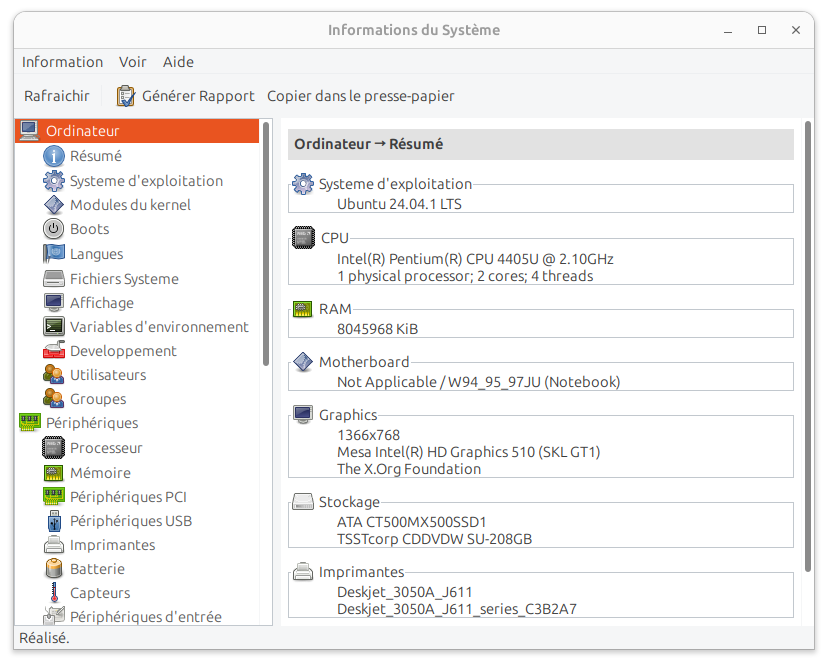Open the Voir menu
This screenshot has height=666, width=828.
(x=133, y=62)
